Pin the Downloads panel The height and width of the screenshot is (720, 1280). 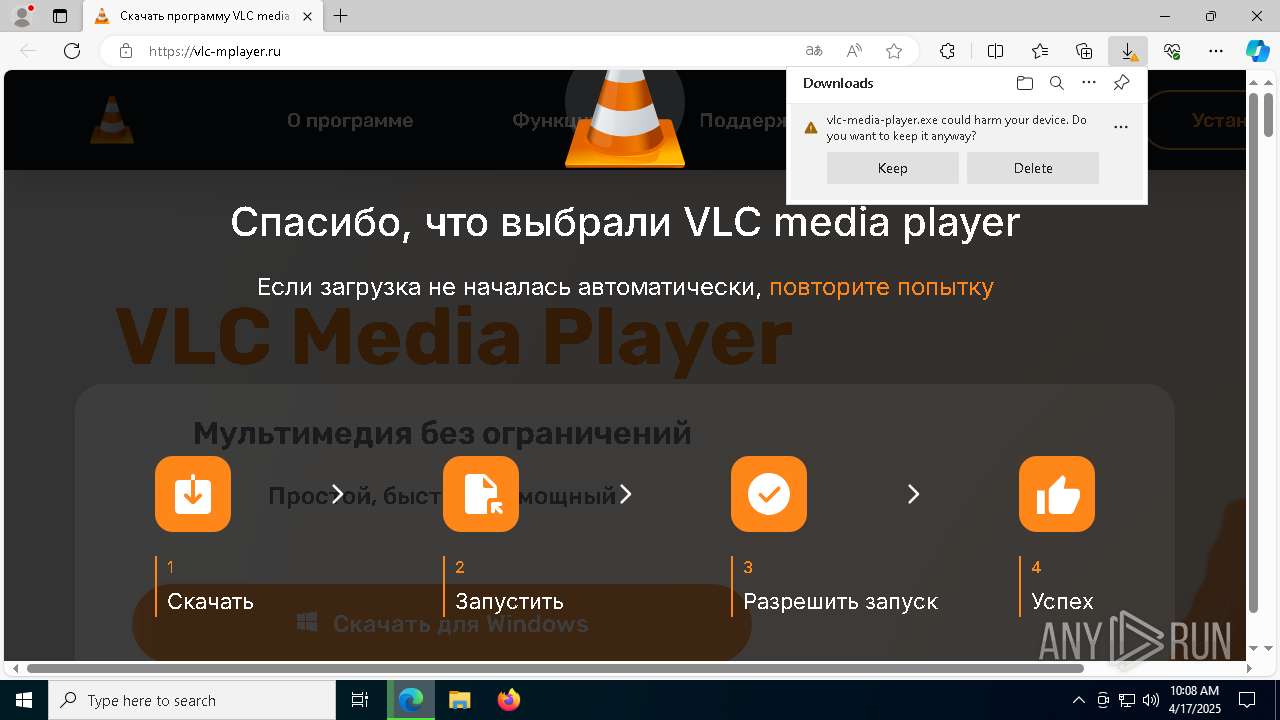click(1121, 83)
